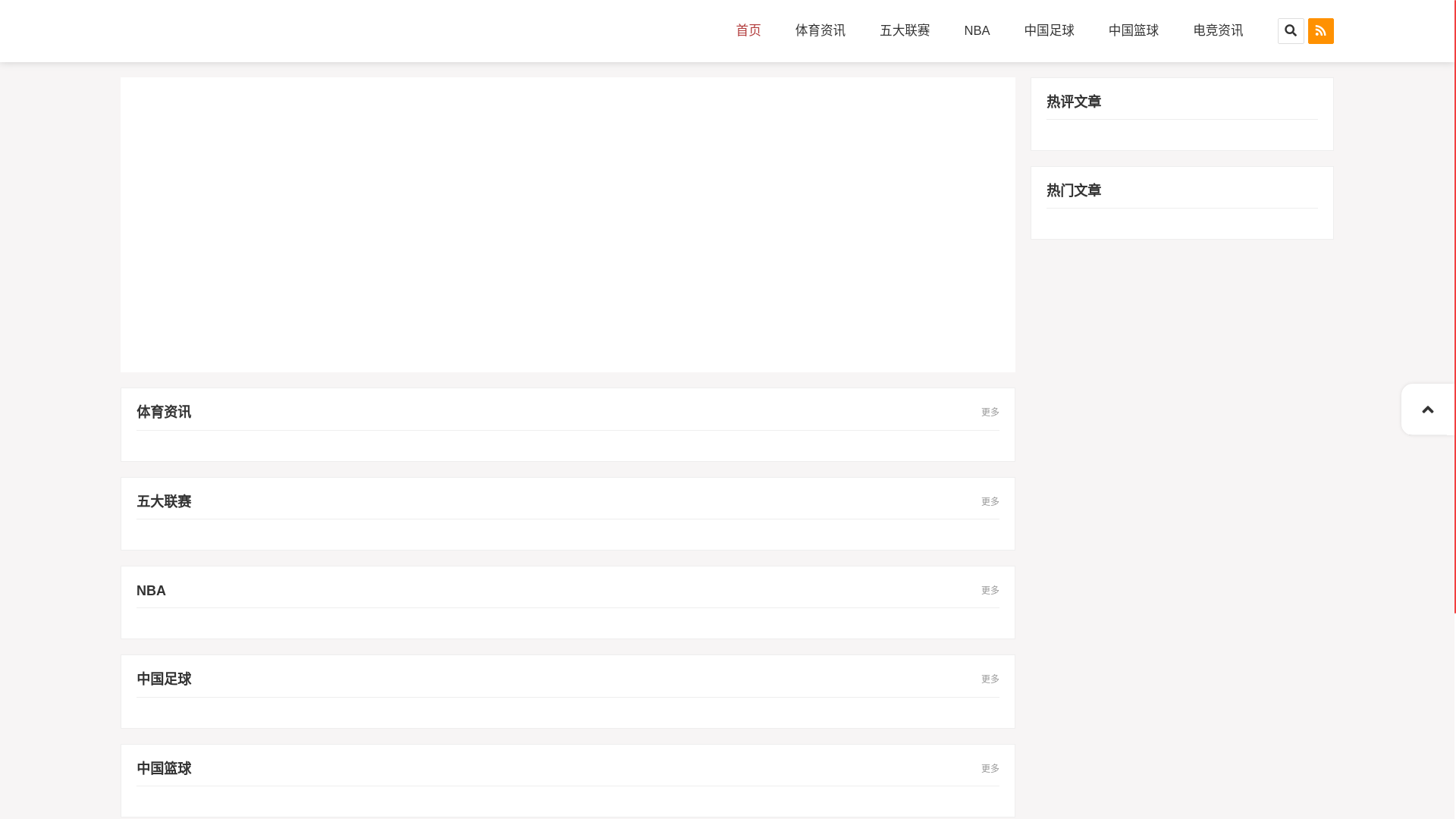This screenshot has height=819, width=1456.
Task: Select 电竞资讯 in the navigation bar
Action: (1218, 31)
